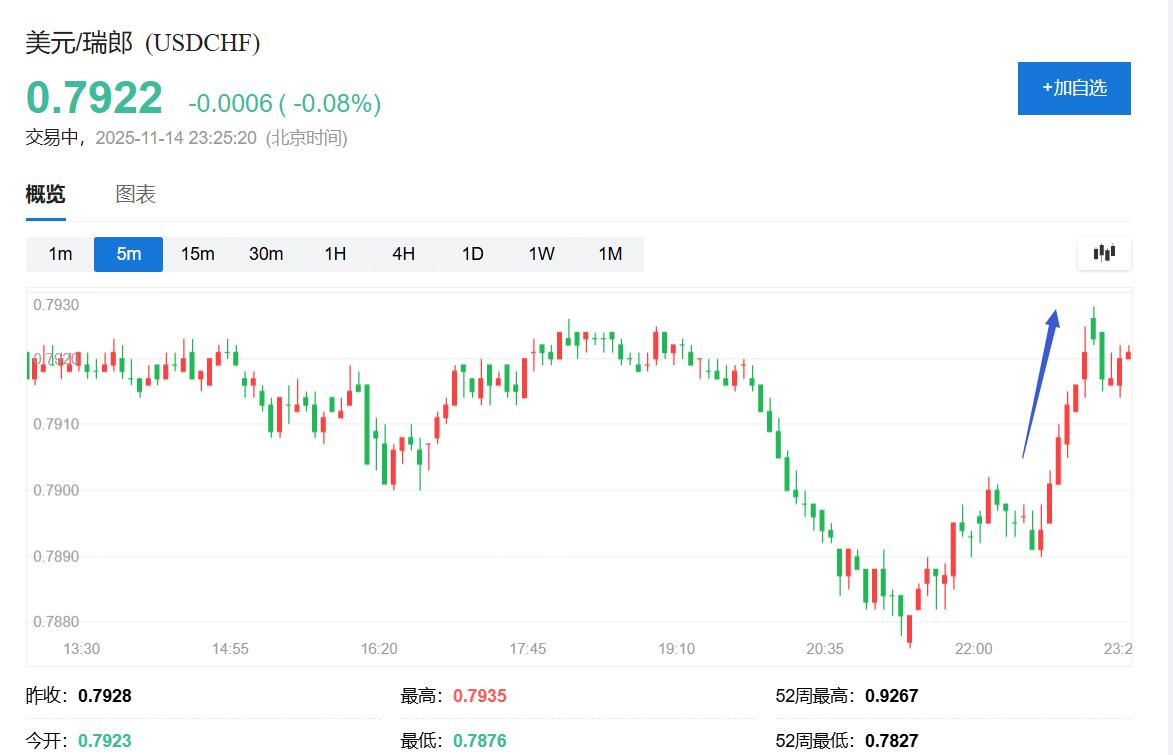Select the 1m timeframe
Screen dimensions: 1173x755
[60, 254]
